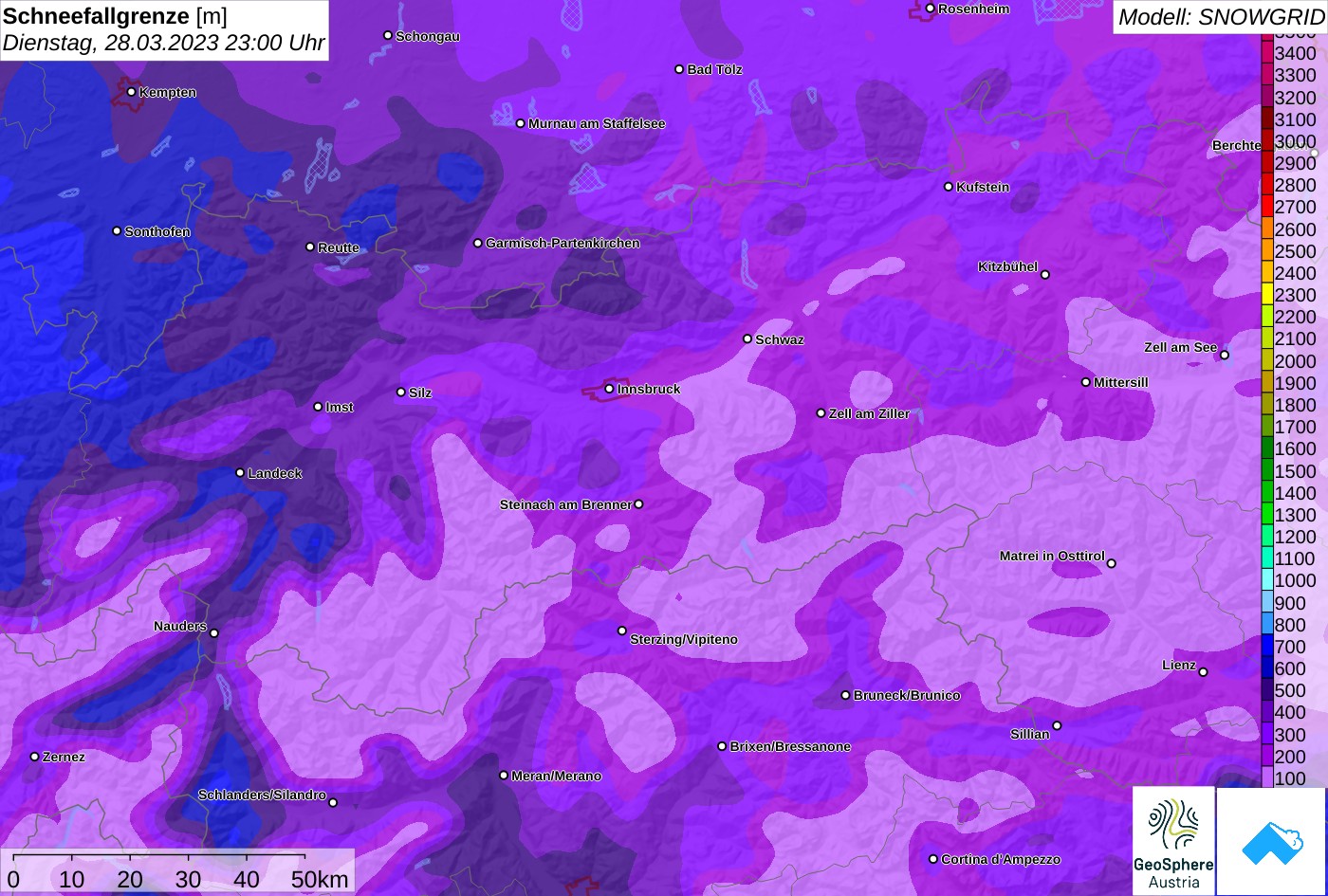The width and height of the screenshot is (1328, 896).
Task: Click the Steinach am Brenner marker dot
Action: 638,504
